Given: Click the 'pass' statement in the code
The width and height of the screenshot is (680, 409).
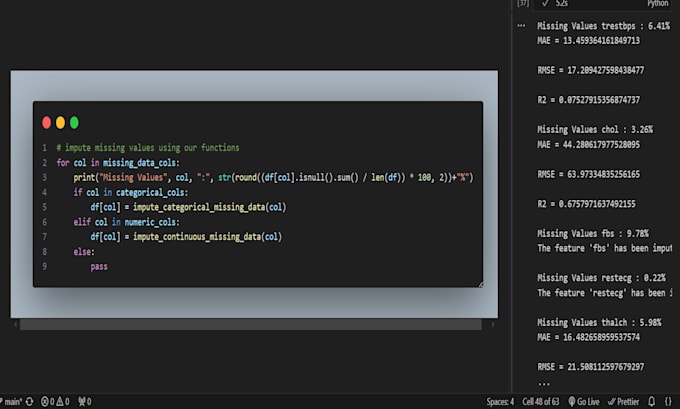Looking at the screenshot, I should (99, 267).
